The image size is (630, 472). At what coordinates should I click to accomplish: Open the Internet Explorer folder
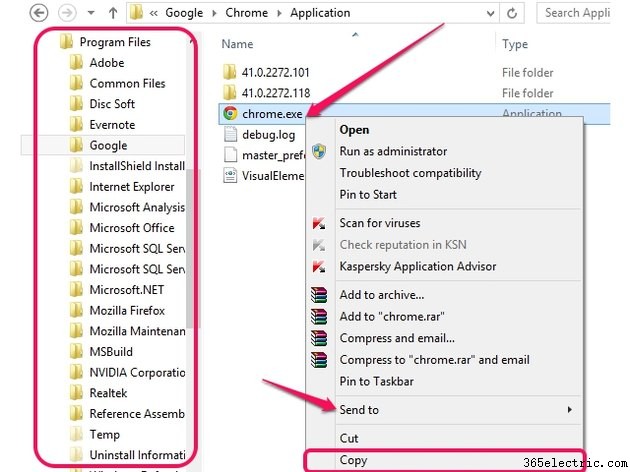(132, 187)
